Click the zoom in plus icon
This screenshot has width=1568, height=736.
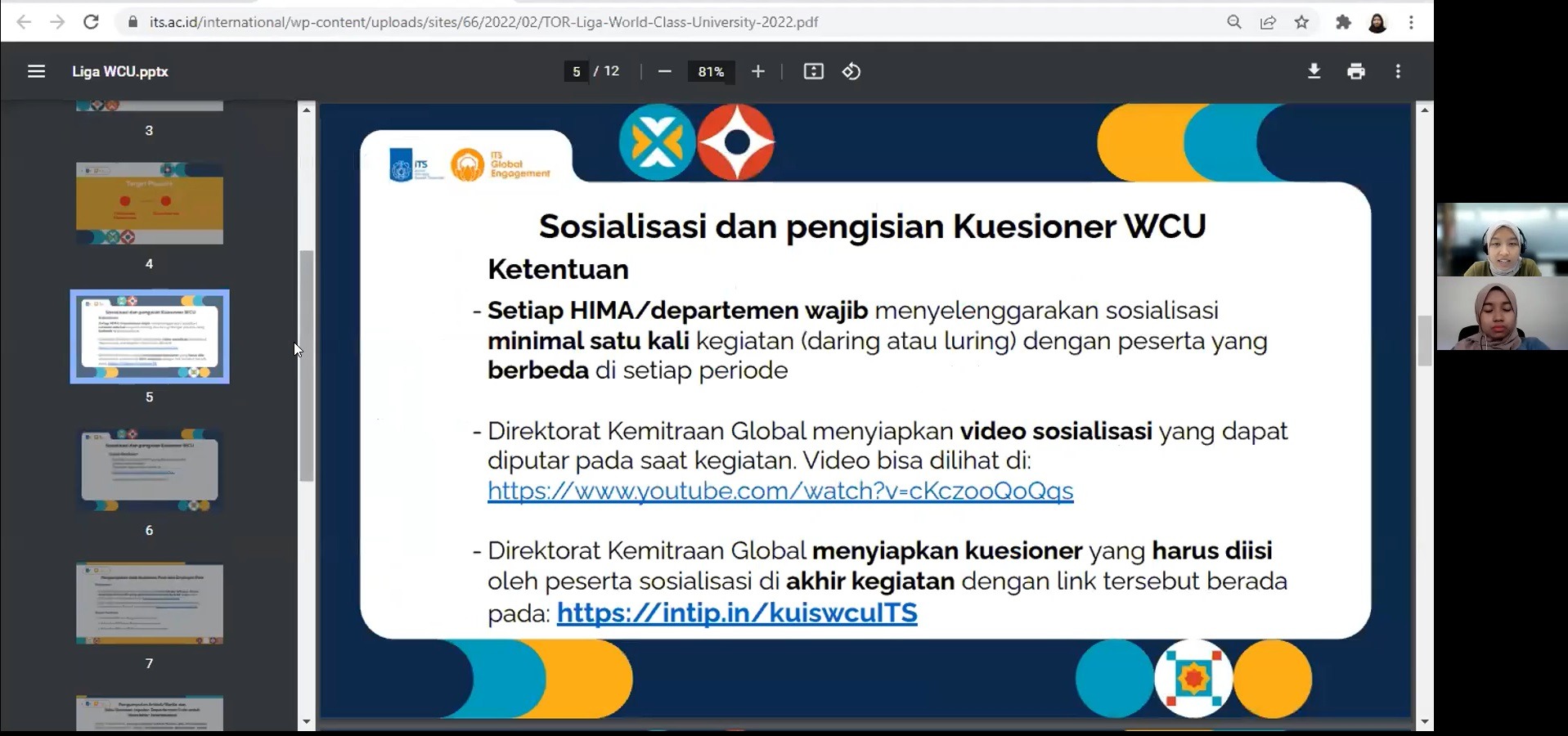758,71
